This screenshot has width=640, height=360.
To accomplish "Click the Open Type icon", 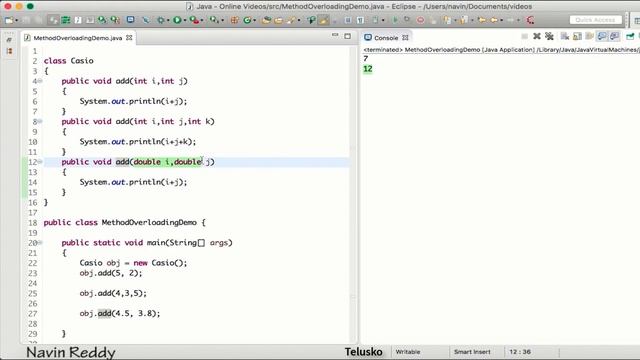I will pyautogui.click(x=266, y=20).
